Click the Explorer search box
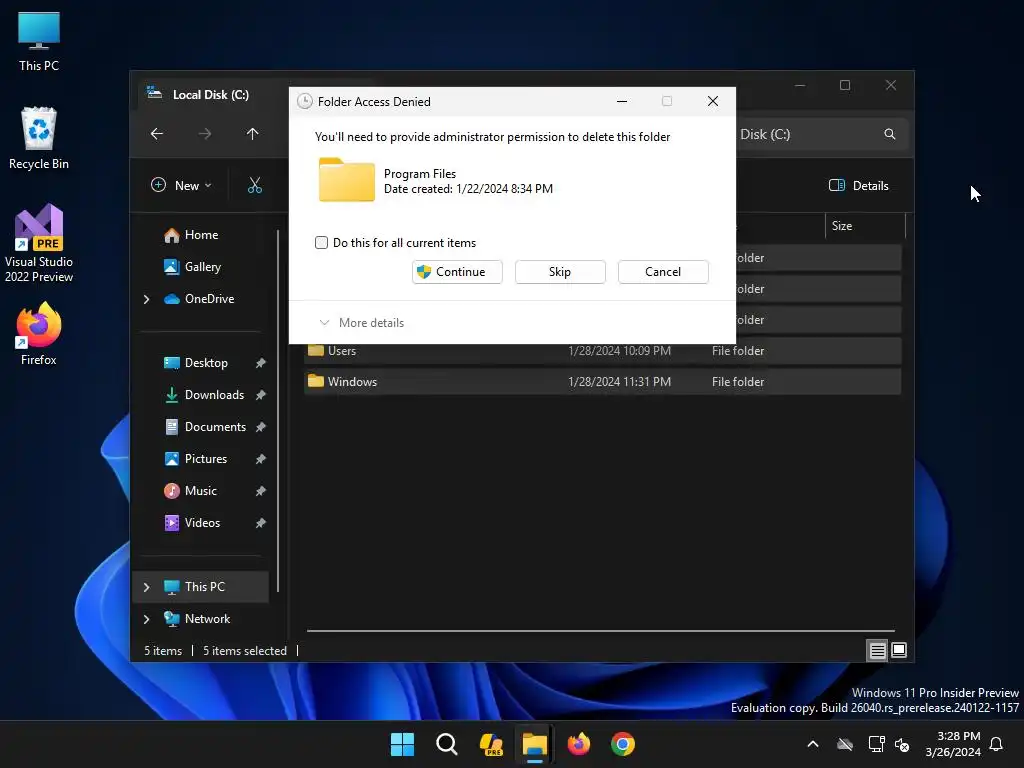This screenshot has width=1024, height=768. (x=822, y=134)
